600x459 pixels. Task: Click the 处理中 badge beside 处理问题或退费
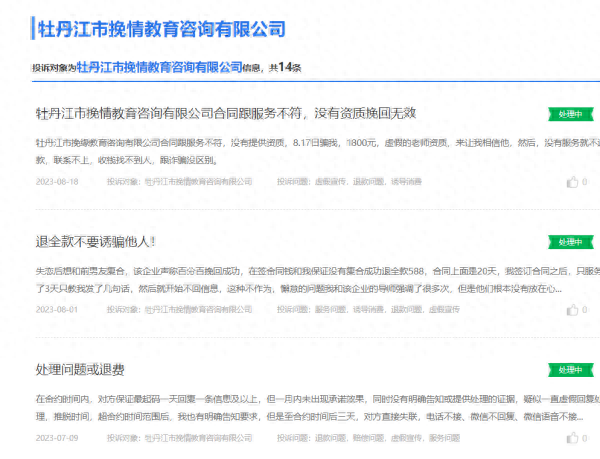pyautogui.click(x=571, y=370)
